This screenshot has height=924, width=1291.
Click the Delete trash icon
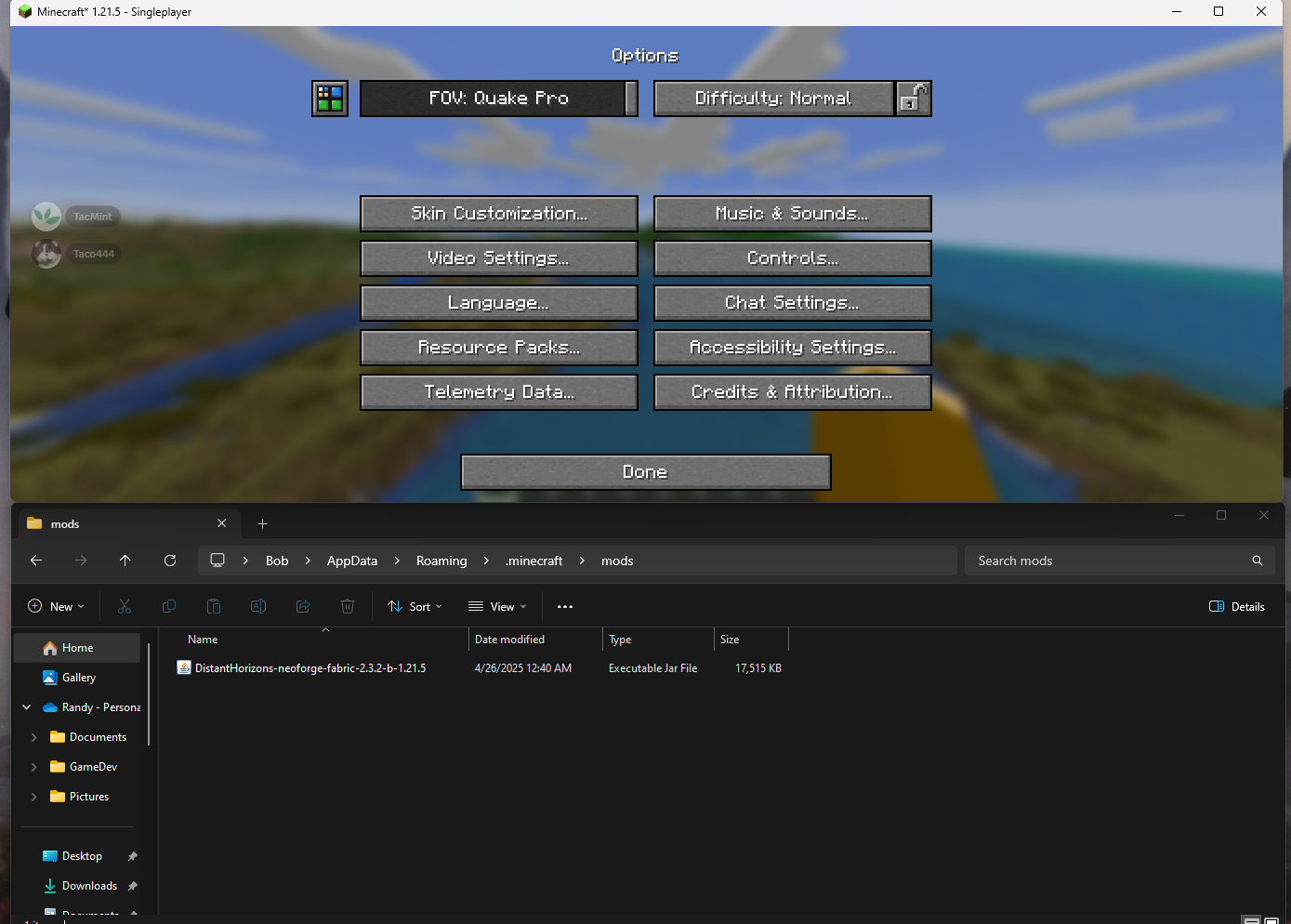click(x=348, y=607)
